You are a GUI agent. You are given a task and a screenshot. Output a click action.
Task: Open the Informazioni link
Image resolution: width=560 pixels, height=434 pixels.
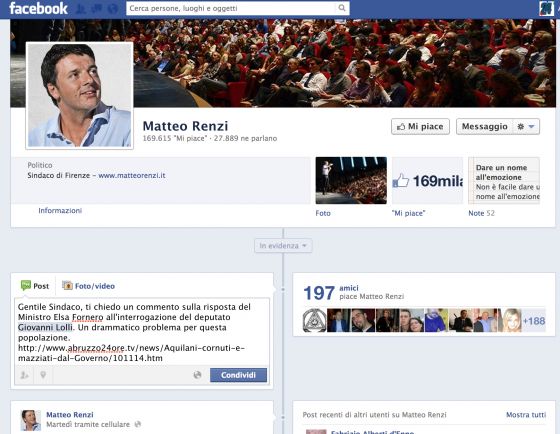point(60,210)
